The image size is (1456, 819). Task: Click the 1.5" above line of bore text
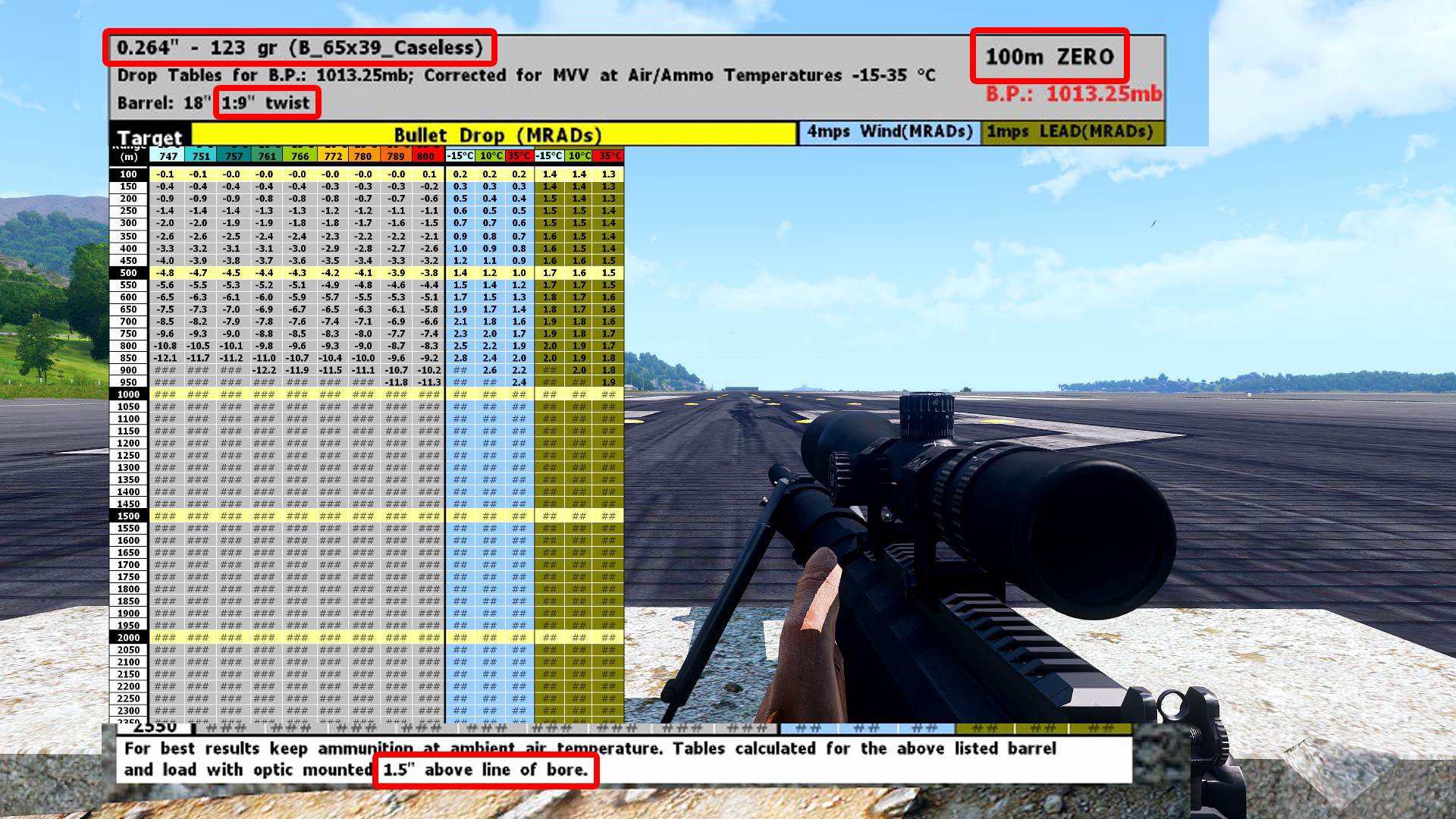point(485,770)
